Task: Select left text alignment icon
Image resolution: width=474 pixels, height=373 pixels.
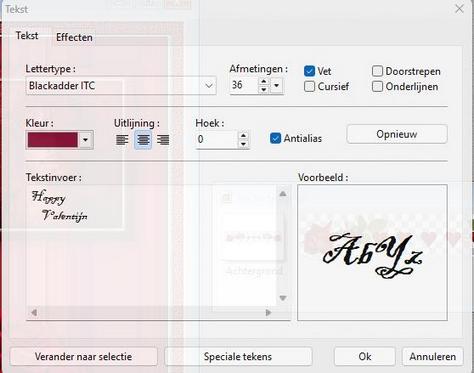Action: (x=122, y=140)
